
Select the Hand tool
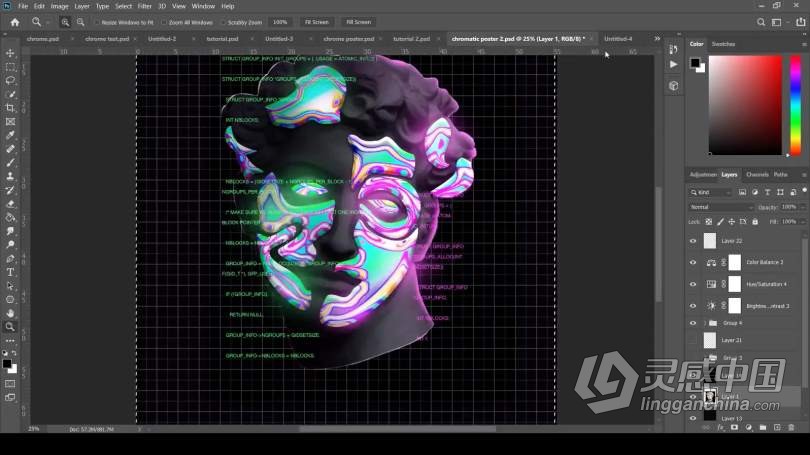coord(10,312)
